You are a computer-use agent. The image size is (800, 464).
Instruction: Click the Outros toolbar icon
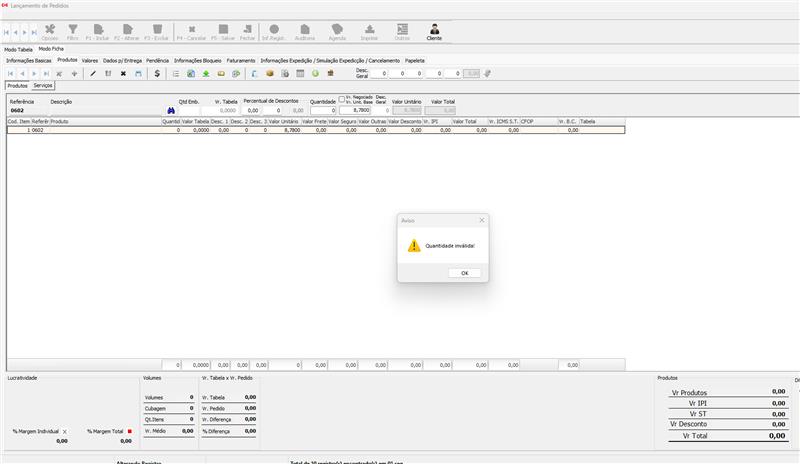(401, 31)
